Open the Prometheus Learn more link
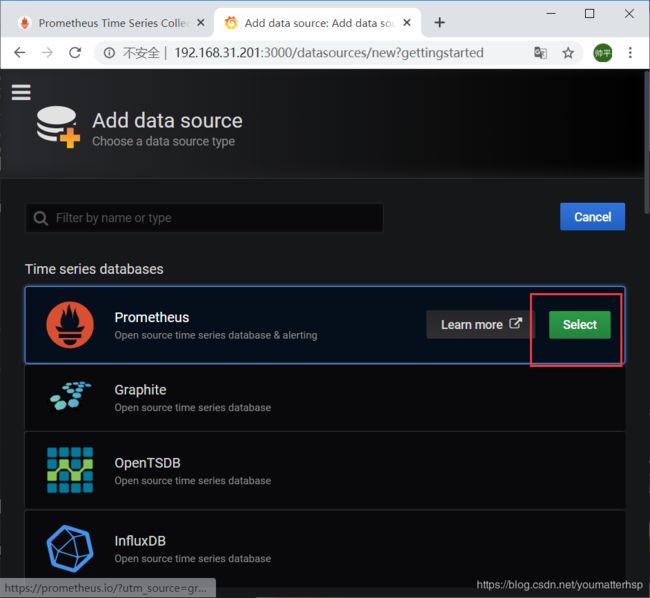The width and height of the screenshot is (650, 598). coord(480,324)
